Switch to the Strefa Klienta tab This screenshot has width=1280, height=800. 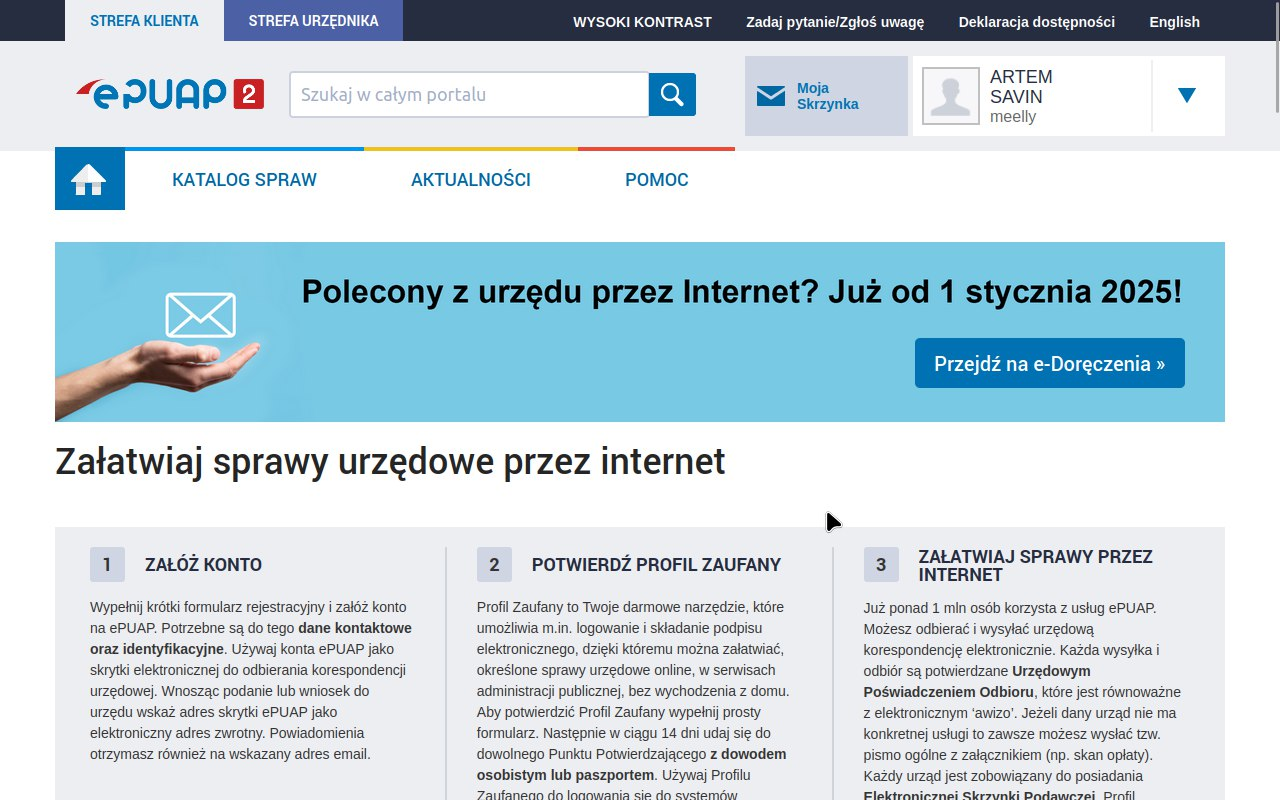click(x=144, y=21)
